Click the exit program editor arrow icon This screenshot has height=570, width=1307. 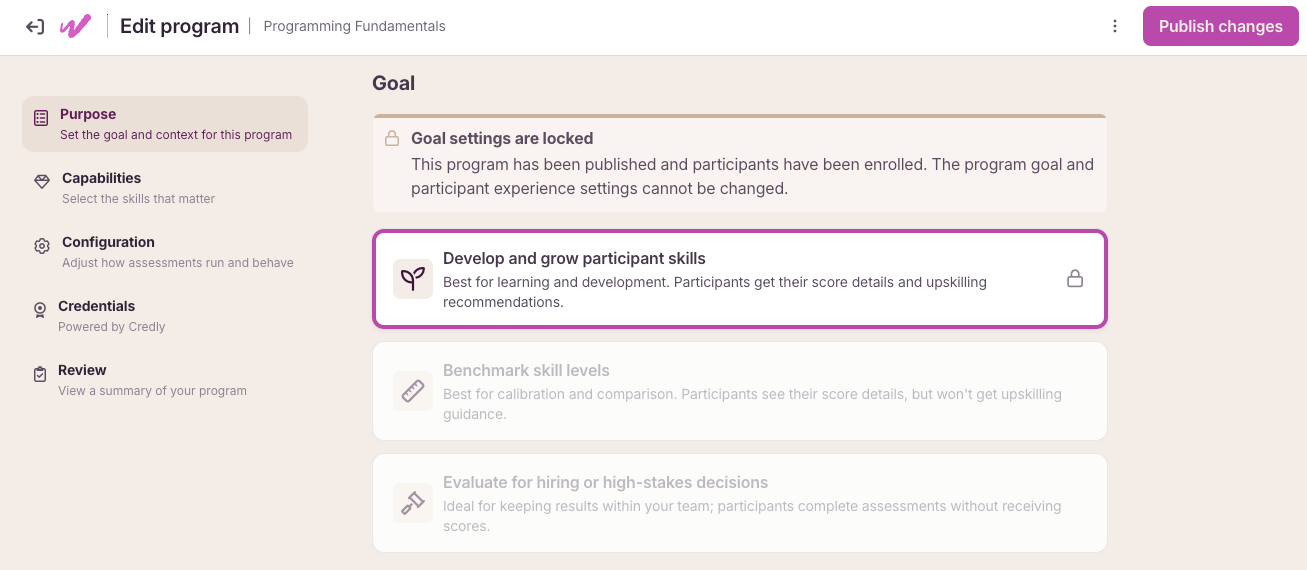click(35, 27)
